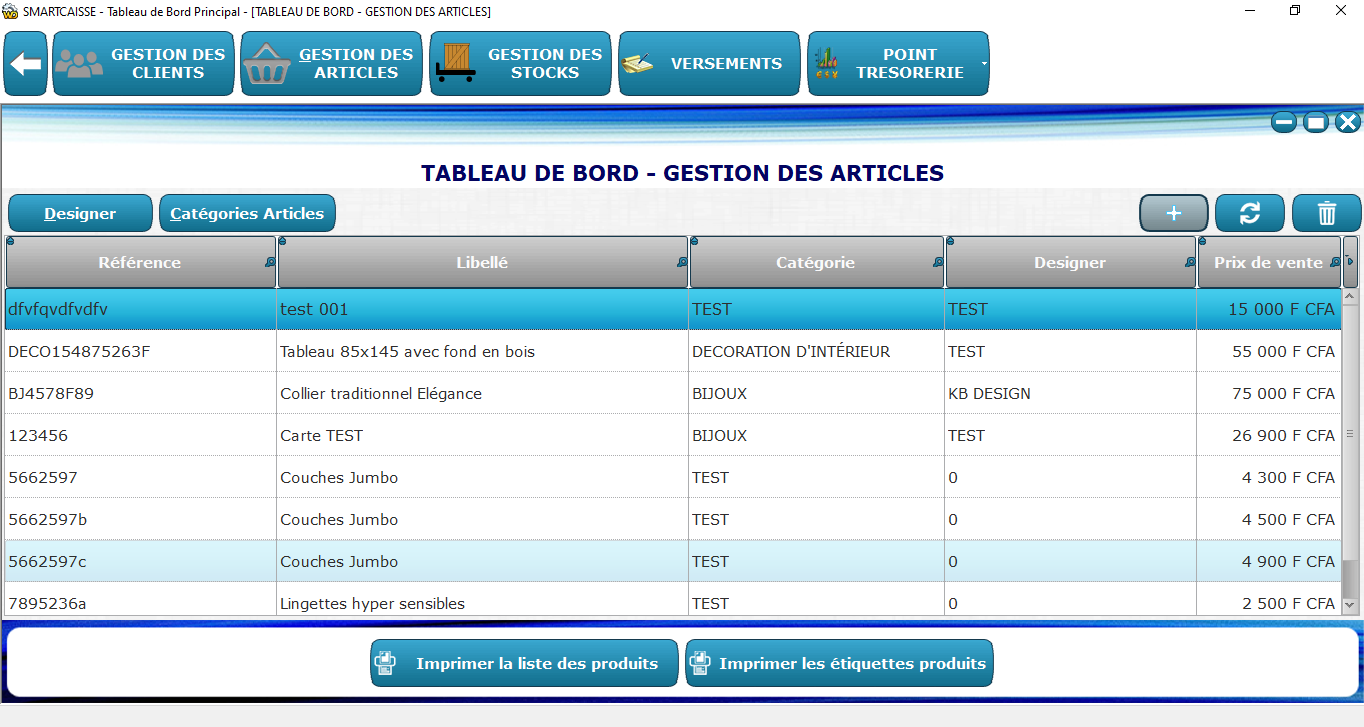Click the back arrow icon
This screenshot has width=1364, height=727.
26,64
